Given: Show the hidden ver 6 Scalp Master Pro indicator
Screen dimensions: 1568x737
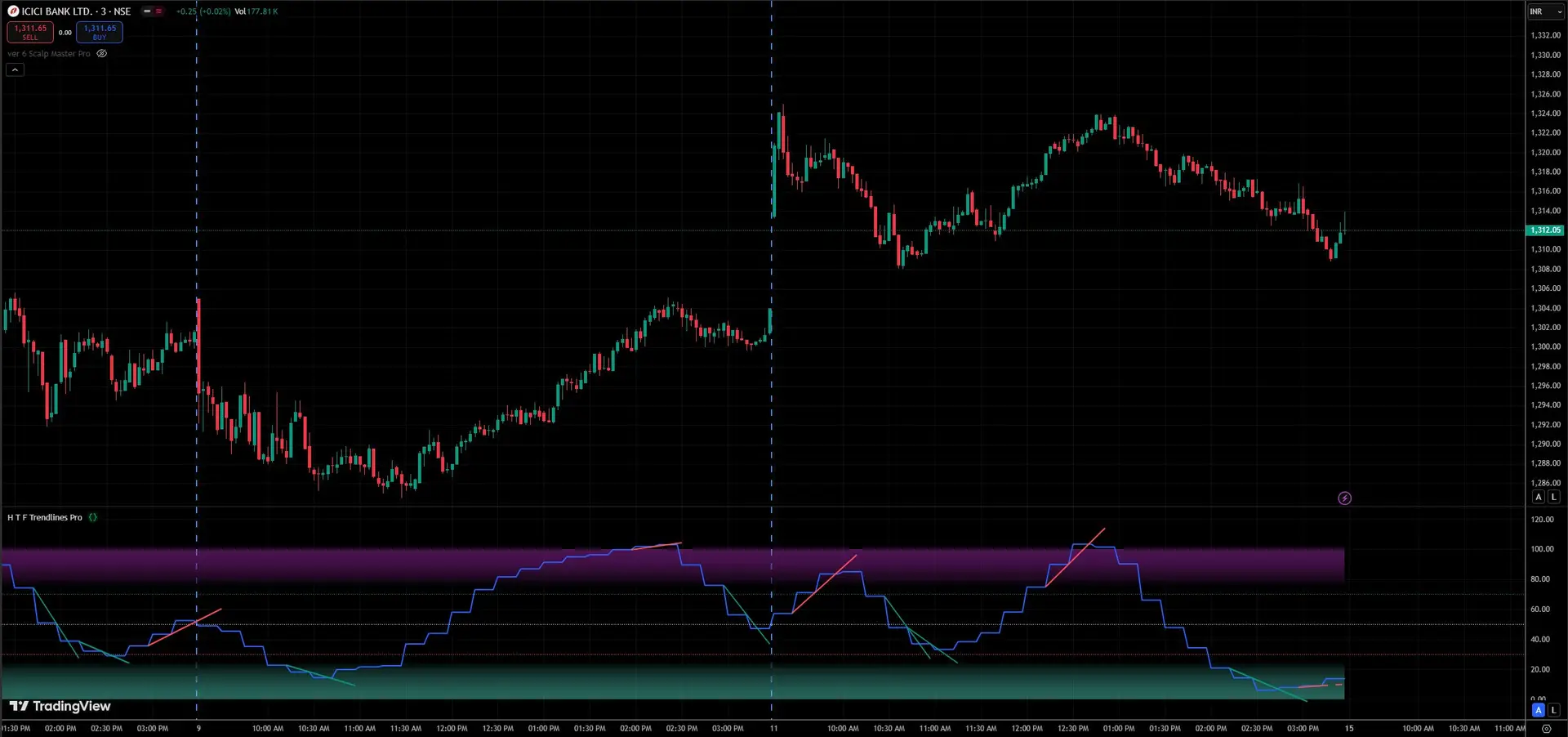Looking at the screenshot, I should tap(102, 54).
